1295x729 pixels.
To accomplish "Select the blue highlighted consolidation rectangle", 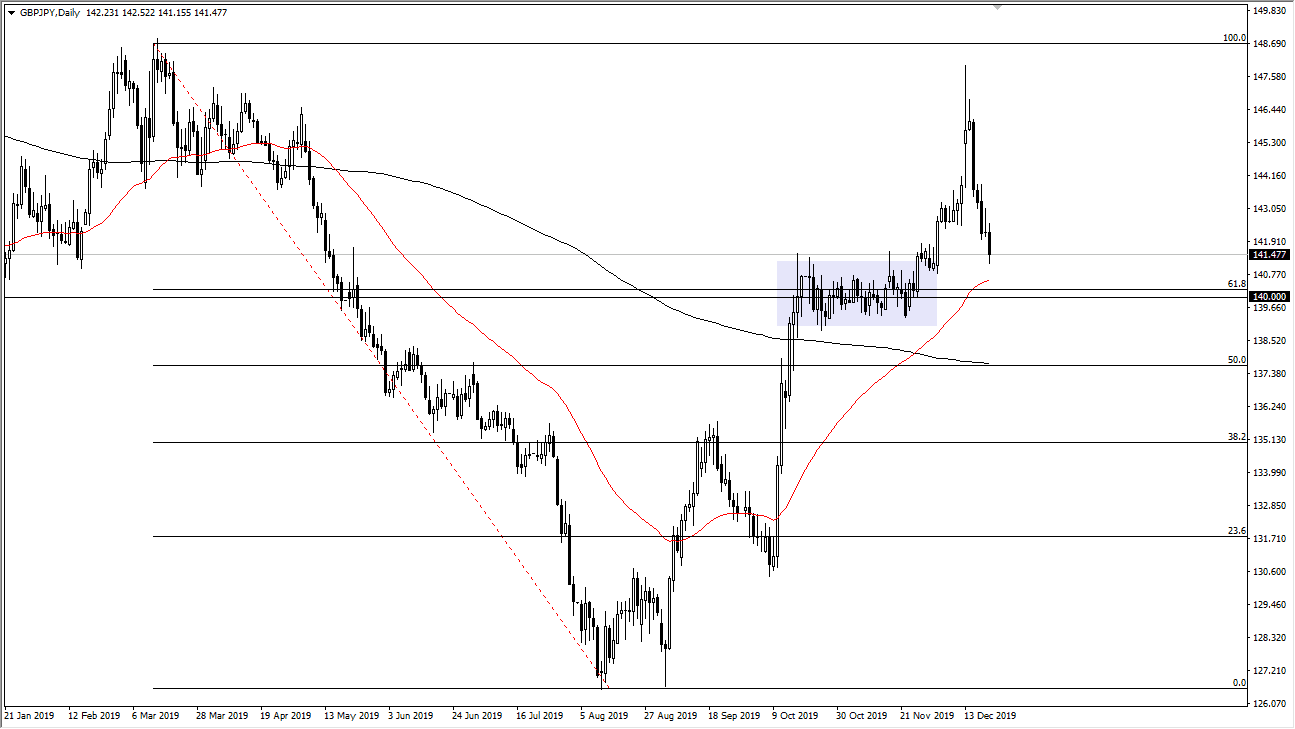I will tap(858, 292).
